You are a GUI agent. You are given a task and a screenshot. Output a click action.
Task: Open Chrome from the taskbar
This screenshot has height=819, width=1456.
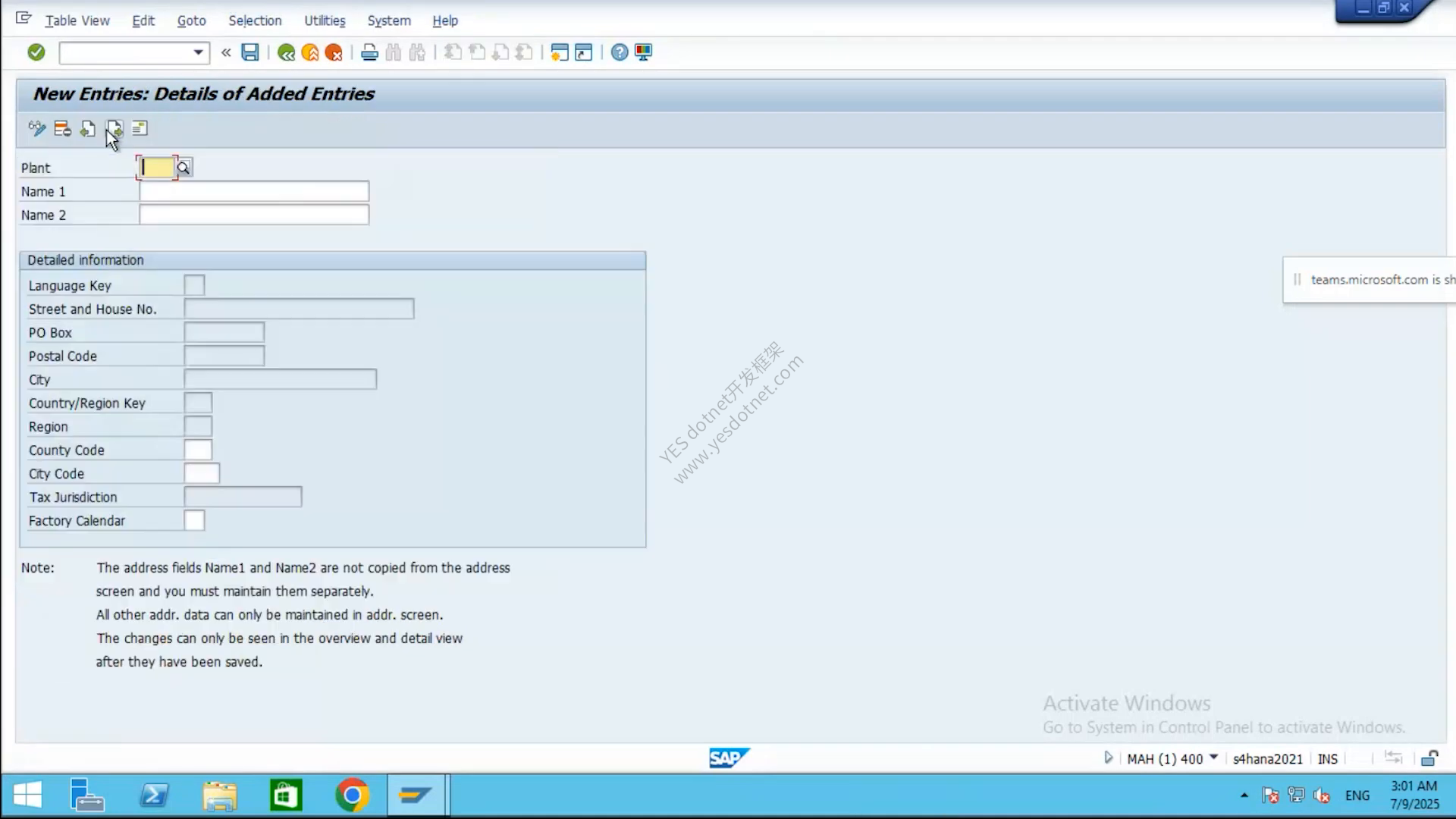click(x=352, y=795)
